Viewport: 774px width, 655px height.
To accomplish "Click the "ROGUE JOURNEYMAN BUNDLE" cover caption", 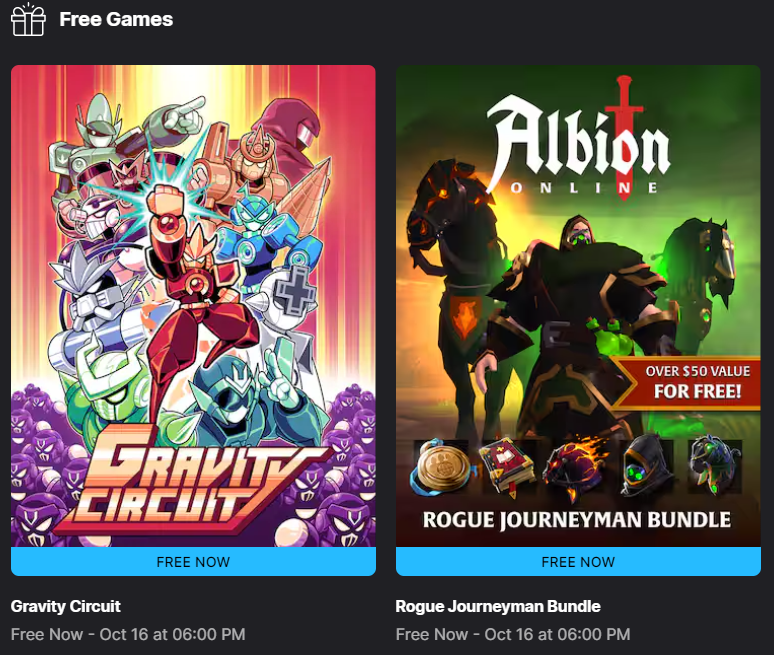I will point(577,520).
